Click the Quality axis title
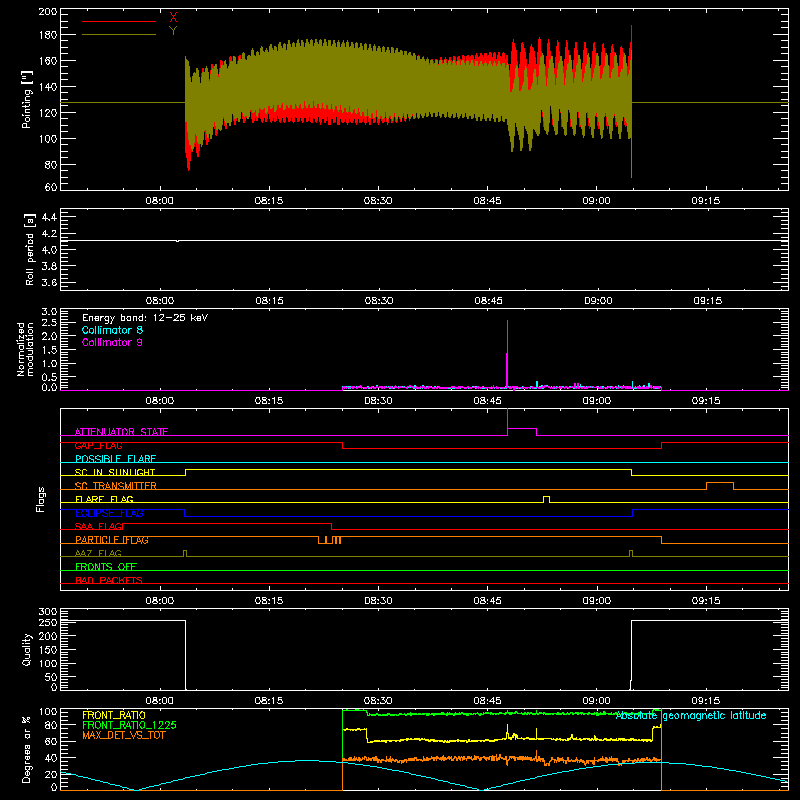The width and height of the screenshot is (800, 800). click(x=27, y=649)
